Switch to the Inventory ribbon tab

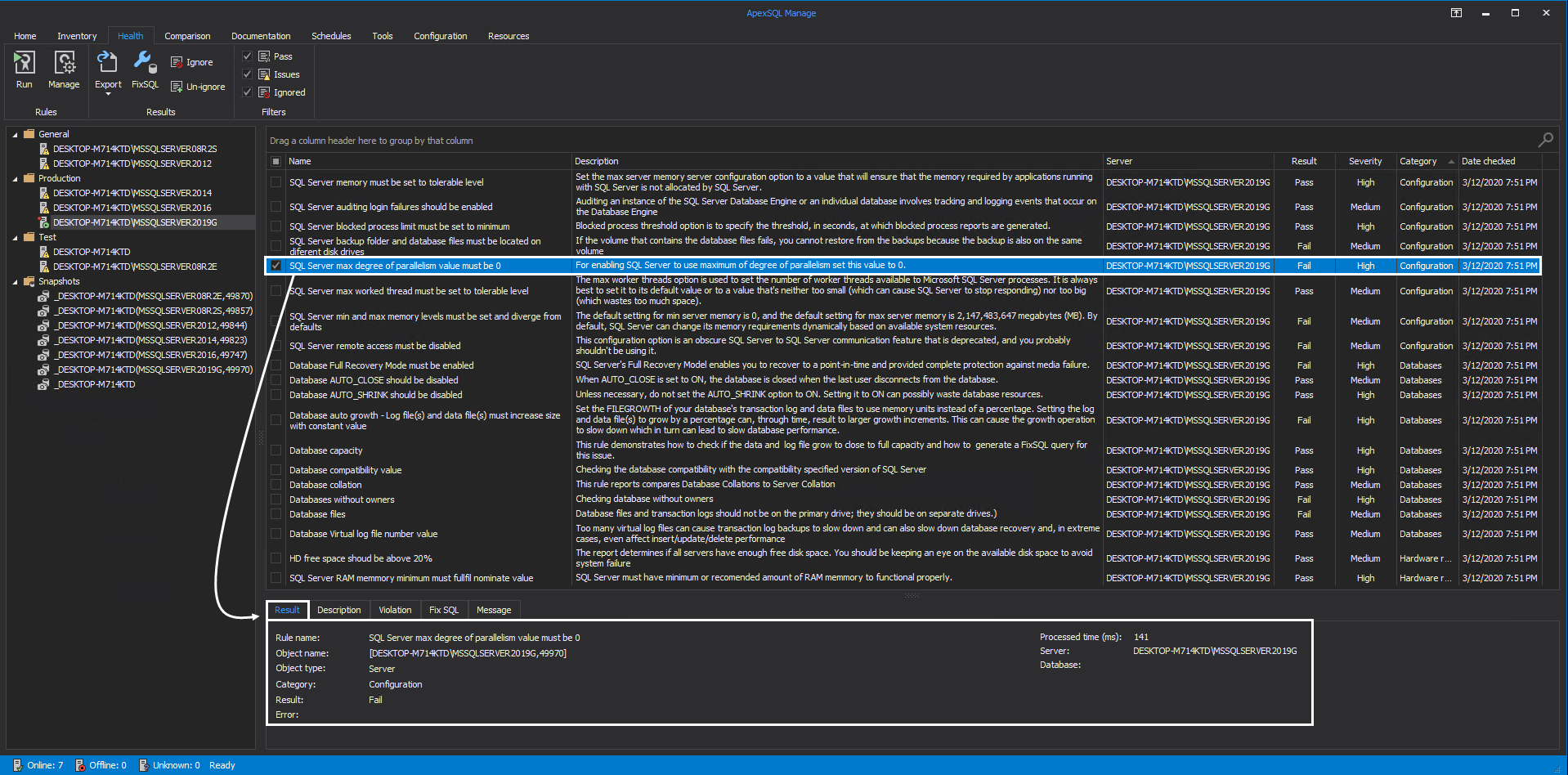tap(76, 35)
